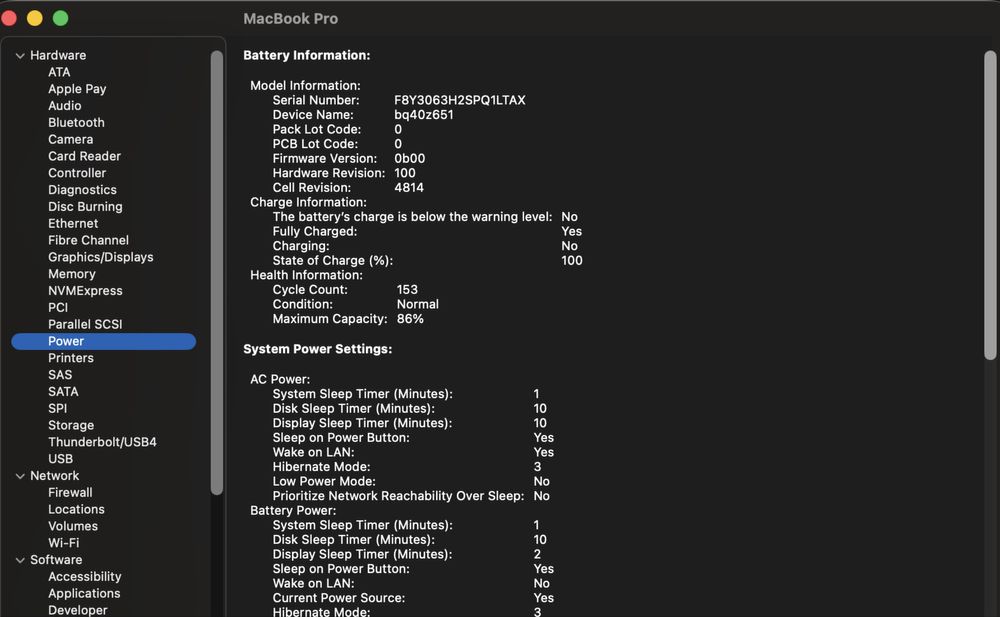The width and height of the screenshot is (1000, 617).
Task: Collapse the Hardware section chevron
Action: [20, 56]
